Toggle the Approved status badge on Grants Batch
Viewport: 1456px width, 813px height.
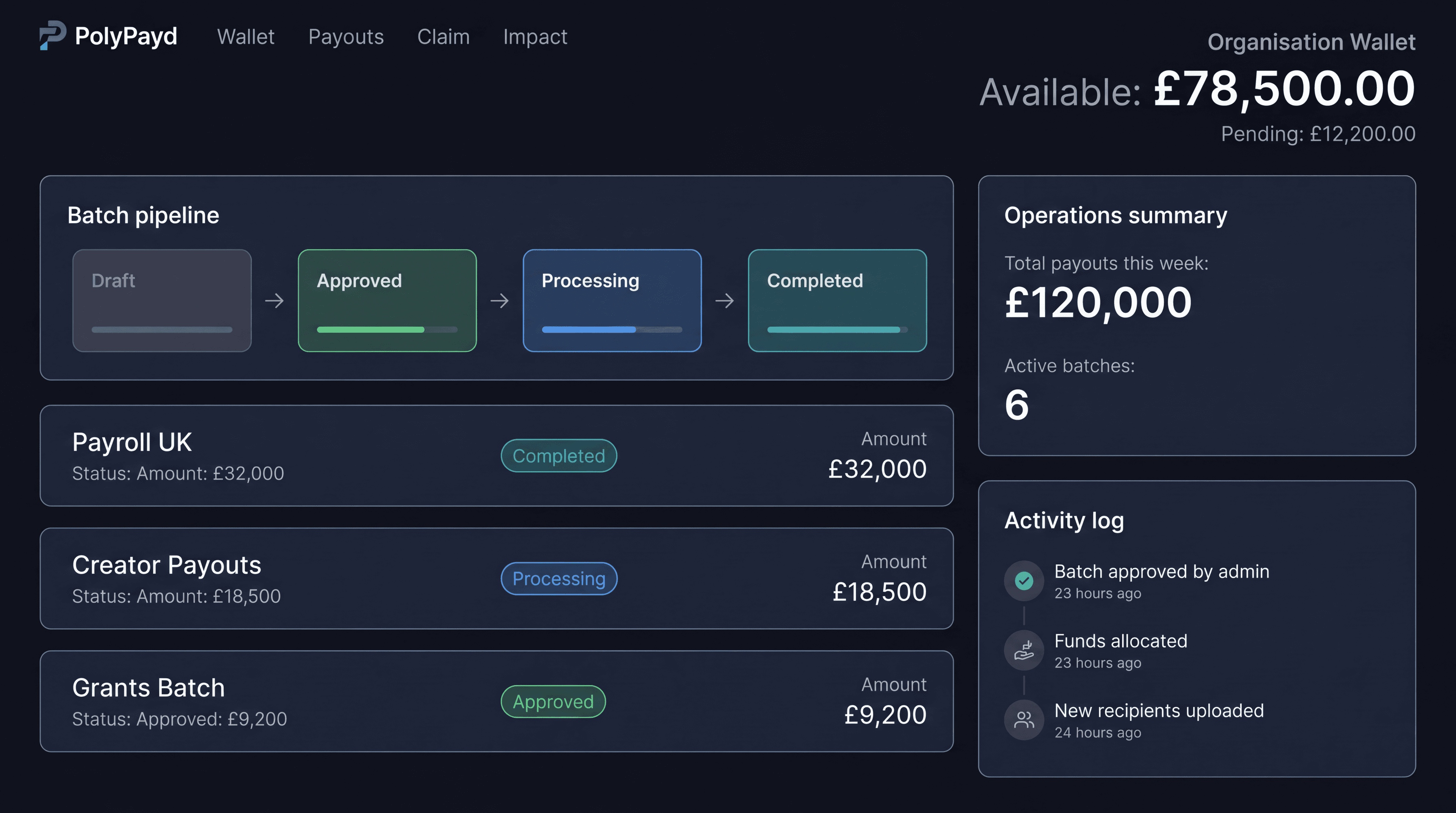pos(553,701)
